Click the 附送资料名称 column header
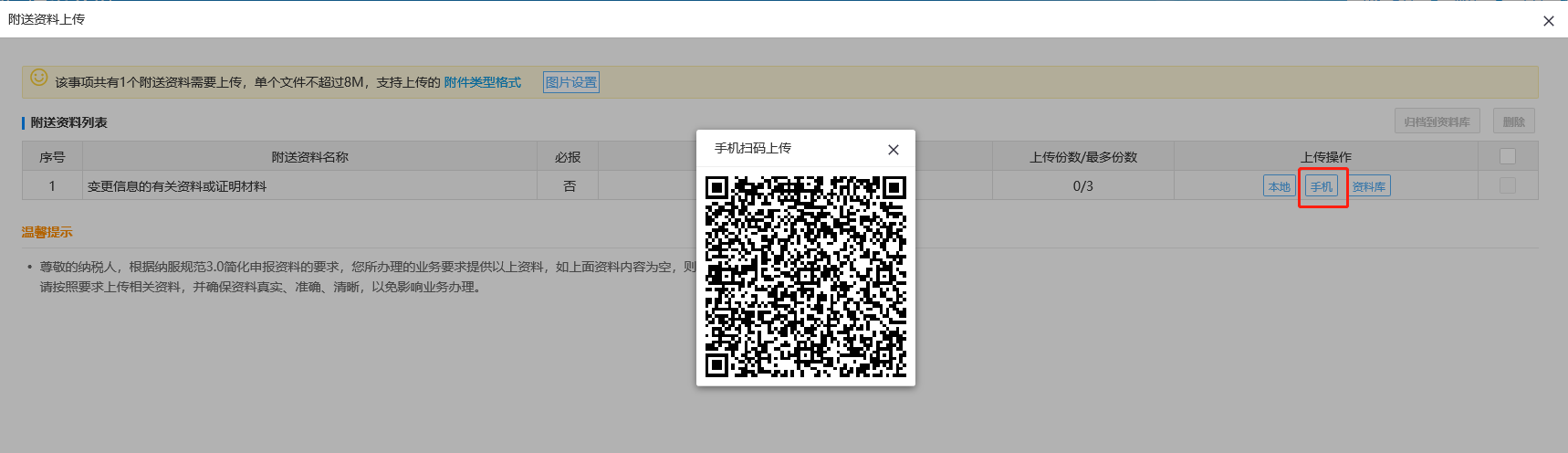The height and width of the screenshot is (453, 1568). coord(310,157)
